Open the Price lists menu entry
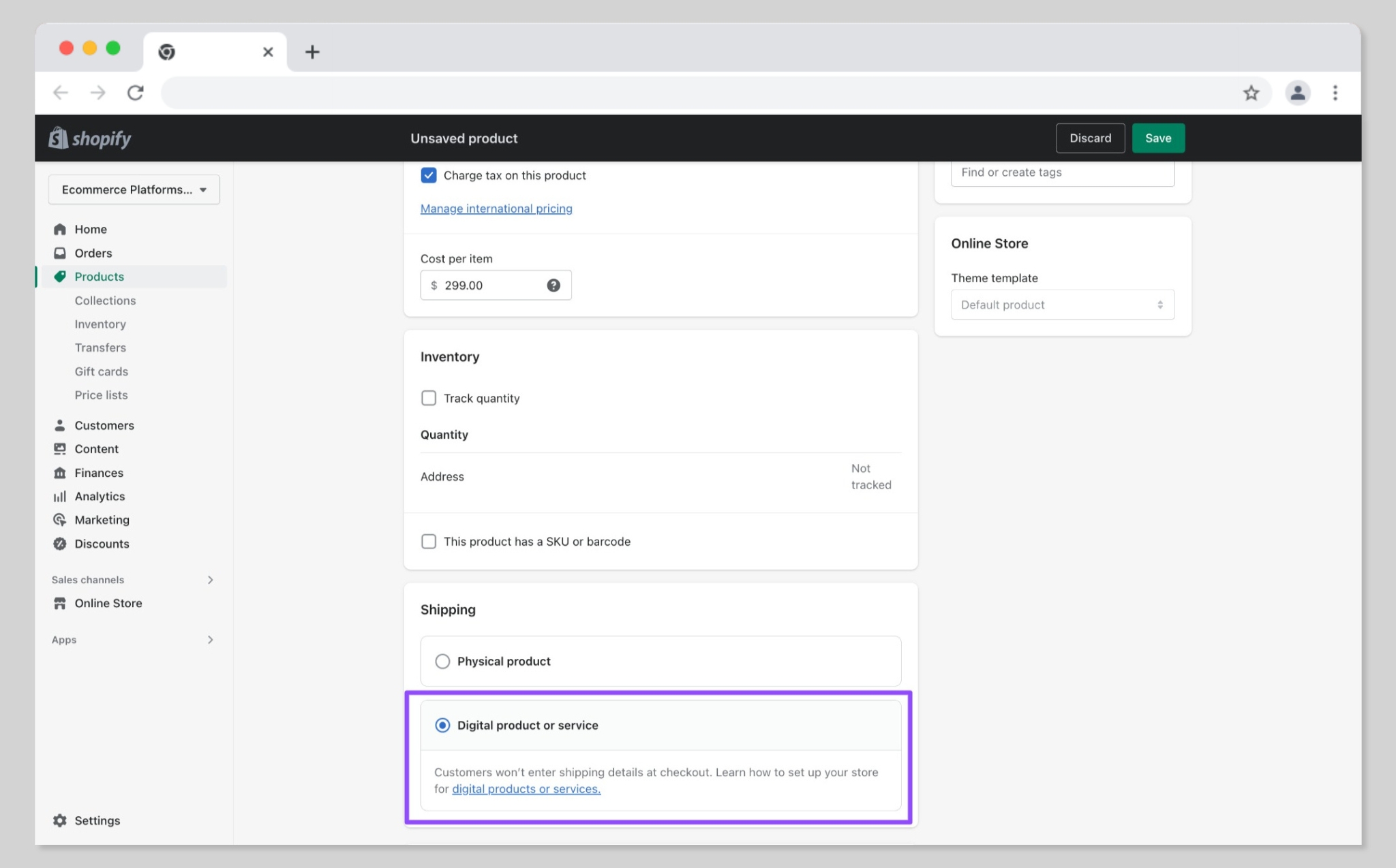 pos(101,394)
